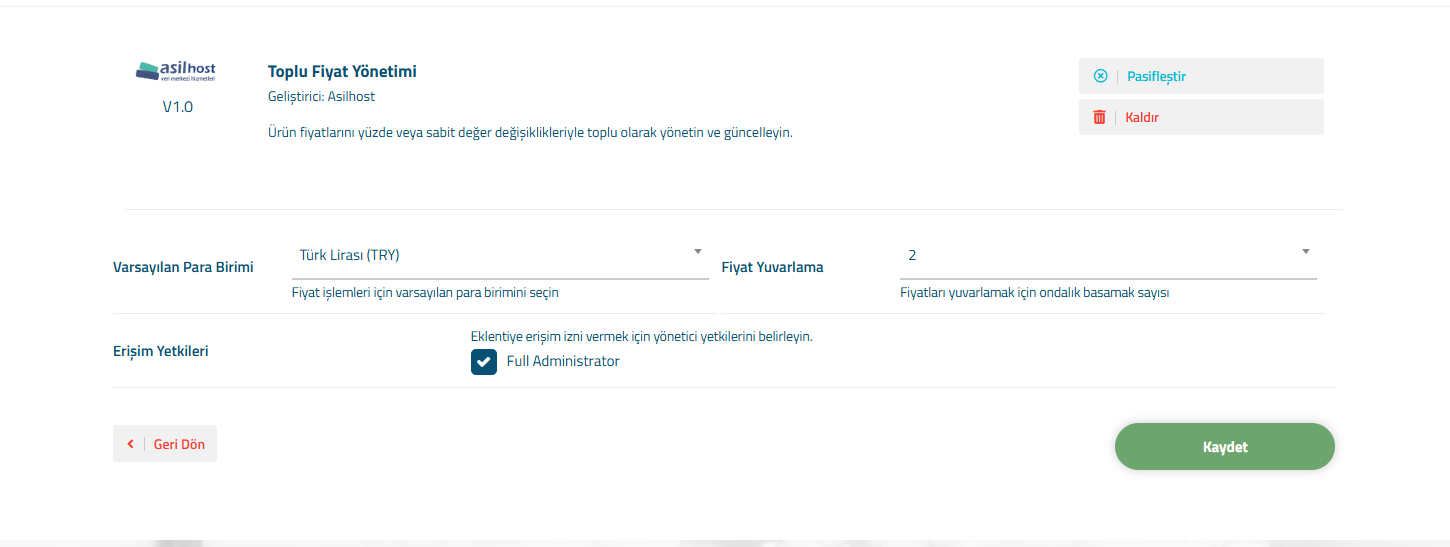Click the Erişim Yetkileri section label
Screen dimensions: 1450x547
pos(161,352)
